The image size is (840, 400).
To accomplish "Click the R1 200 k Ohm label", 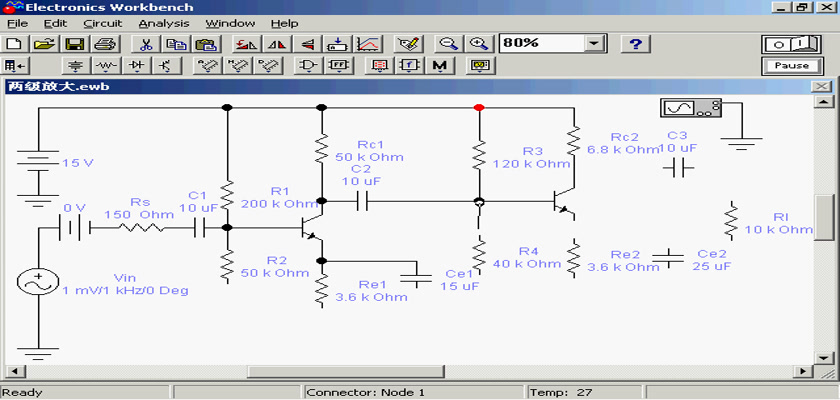I will tap(280, 197).
